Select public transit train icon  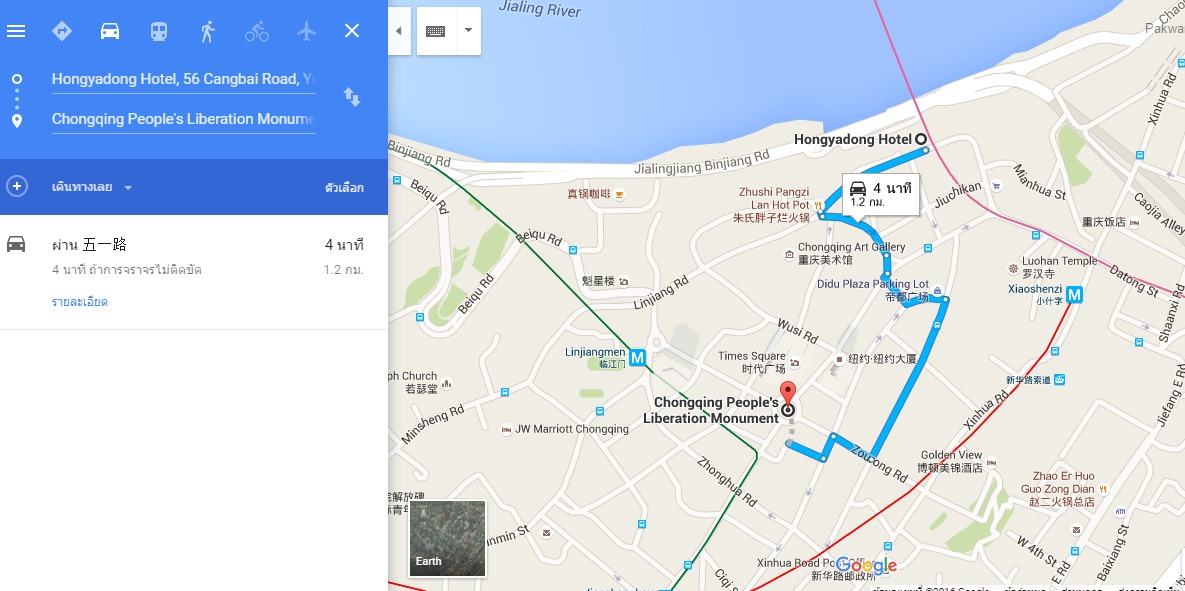159,31
